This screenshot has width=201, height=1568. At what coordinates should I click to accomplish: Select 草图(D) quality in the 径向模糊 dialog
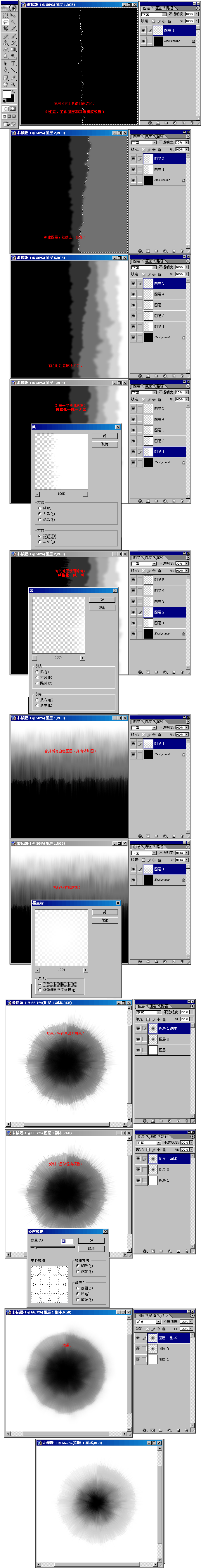[77, 1288]
